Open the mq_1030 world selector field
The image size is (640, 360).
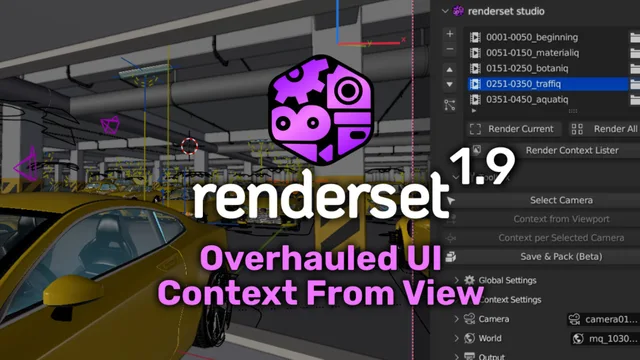tap(605, 338)
